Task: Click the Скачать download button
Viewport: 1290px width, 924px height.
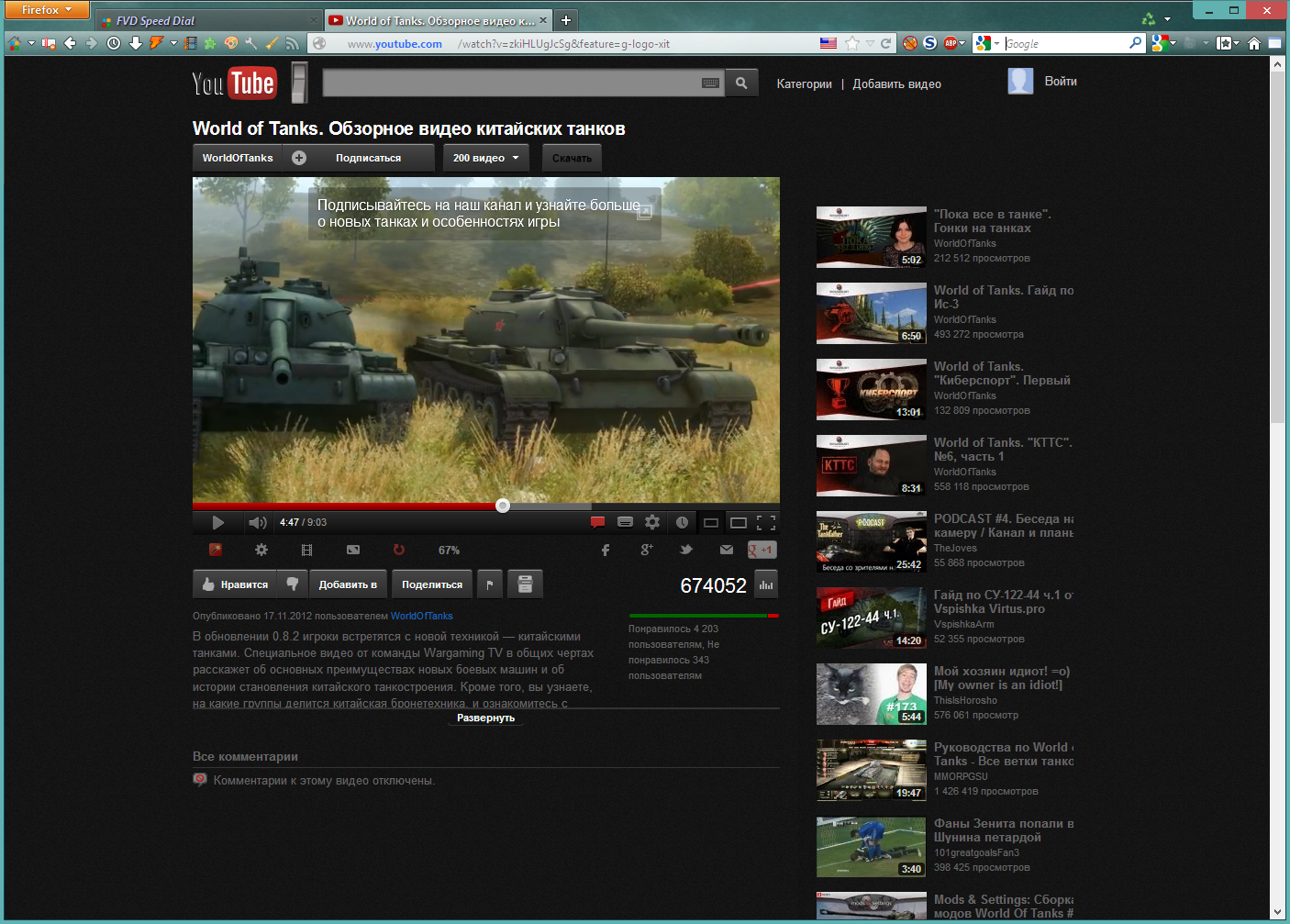Action: coord(572,158)
